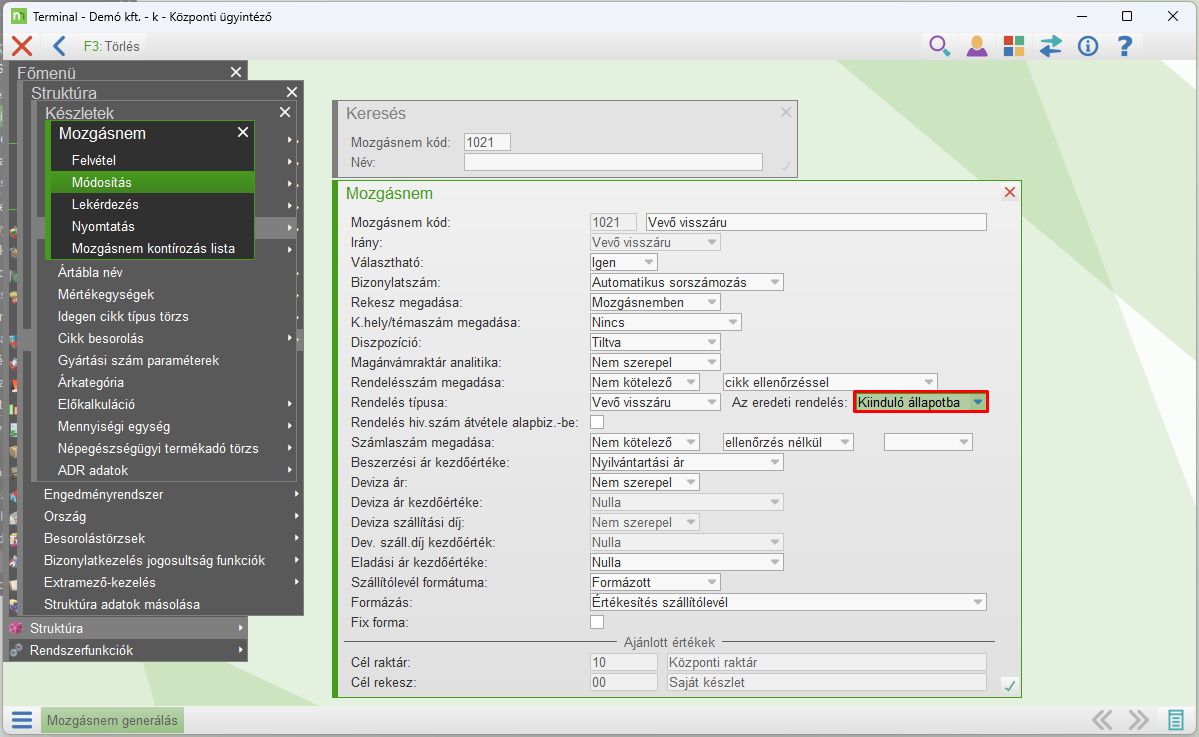Click the blue back arrow icon
The height and width of the screenshot is (737, 1199).
[x=59, y=46]
